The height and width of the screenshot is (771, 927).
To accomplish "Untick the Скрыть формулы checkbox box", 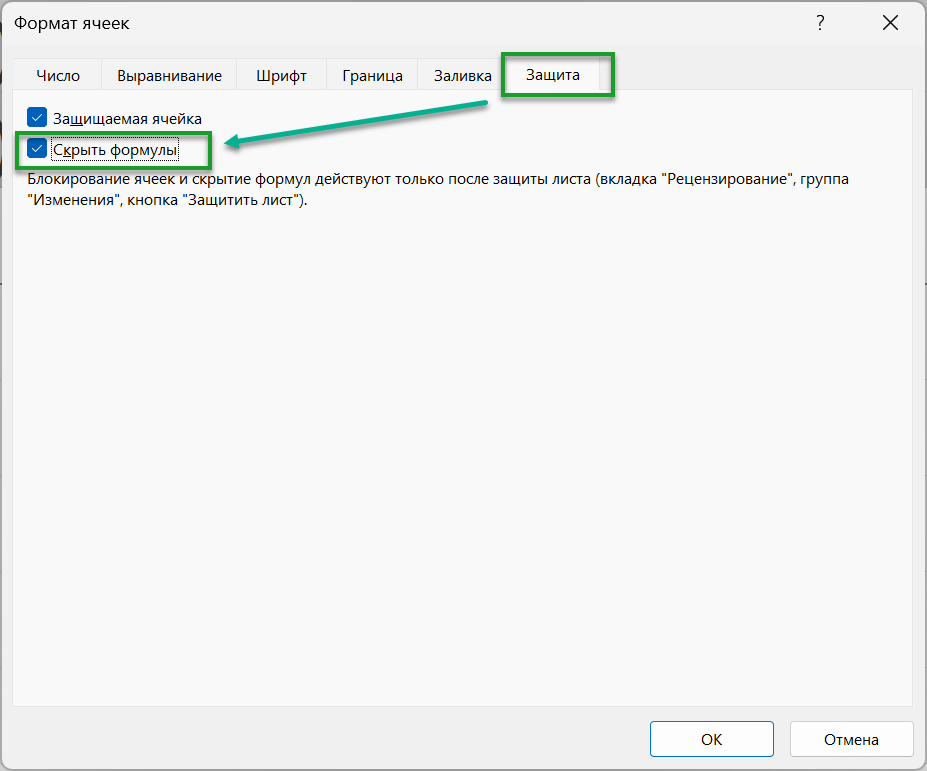I will pyautogui.click(x=37, y=148).
